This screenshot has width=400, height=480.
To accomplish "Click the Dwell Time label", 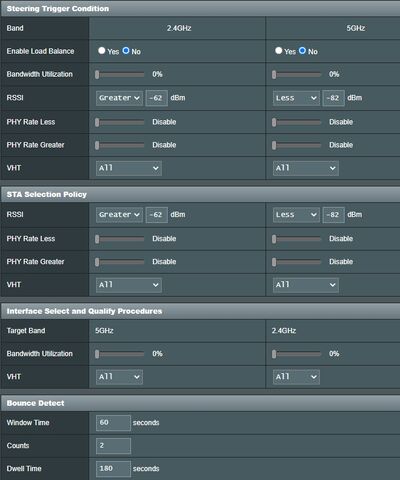I will tap(24, 469).
